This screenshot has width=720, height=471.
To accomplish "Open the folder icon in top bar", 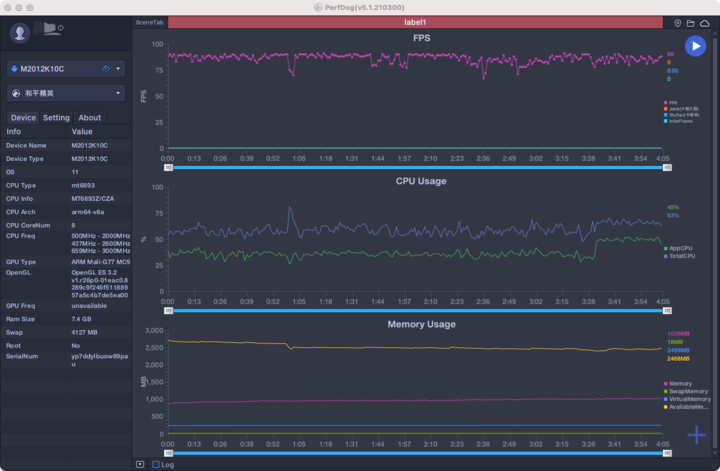I will (691, 22).
